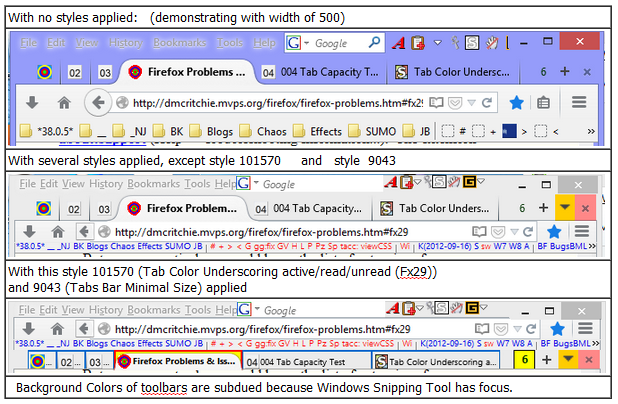The height and width of the screenshot is (404, 618).
Task: Open the SUMO bookmark folder in the purple browser
Action: 372,131
